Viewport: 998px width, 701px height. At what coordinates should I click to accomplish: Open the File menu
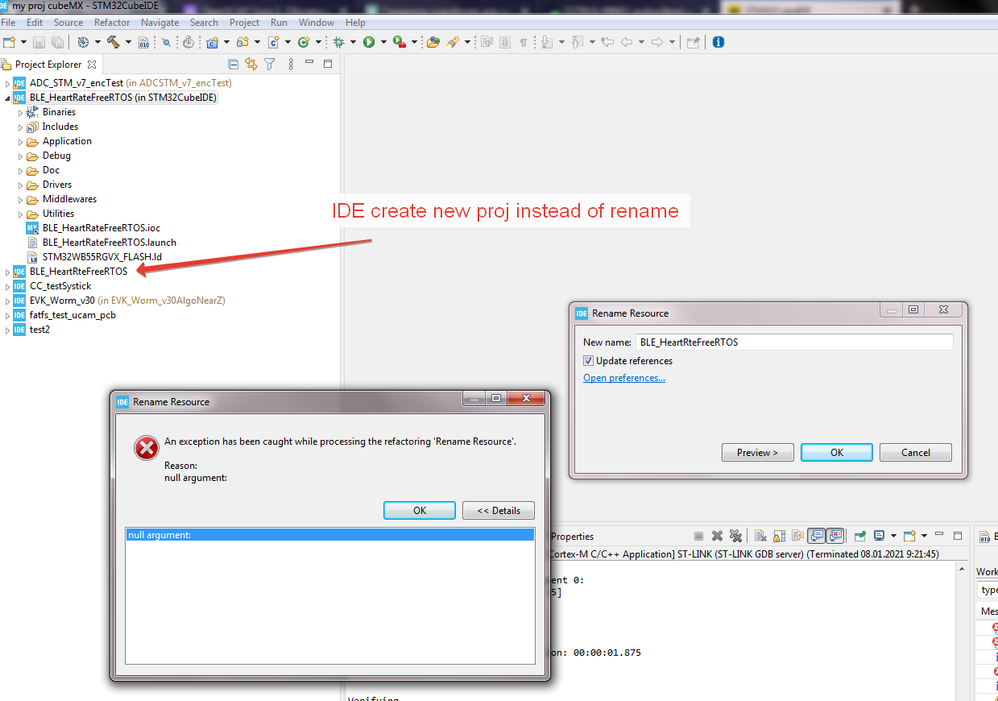(8, 22)
